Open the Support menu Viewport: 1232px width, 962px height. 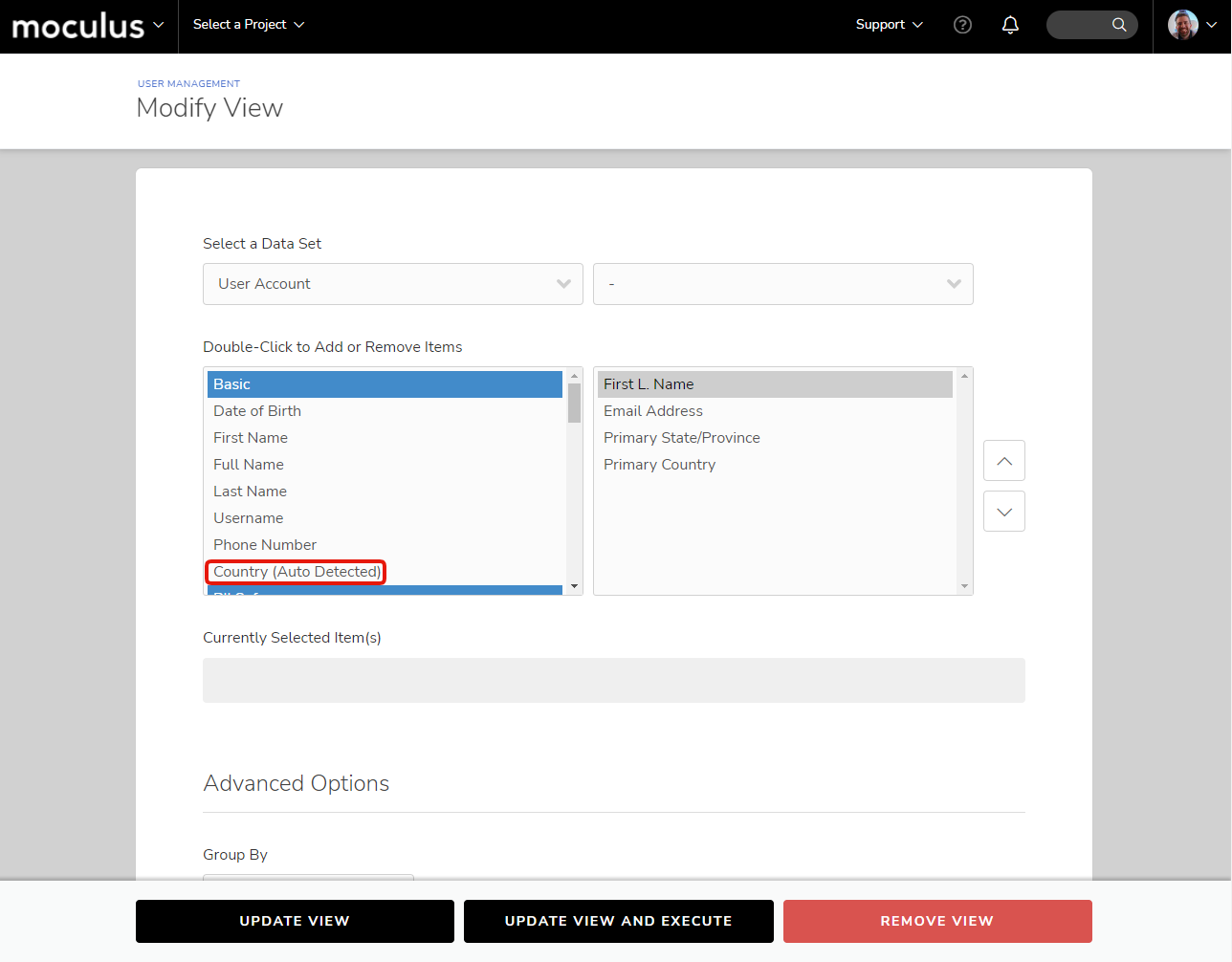click(889, 25)
